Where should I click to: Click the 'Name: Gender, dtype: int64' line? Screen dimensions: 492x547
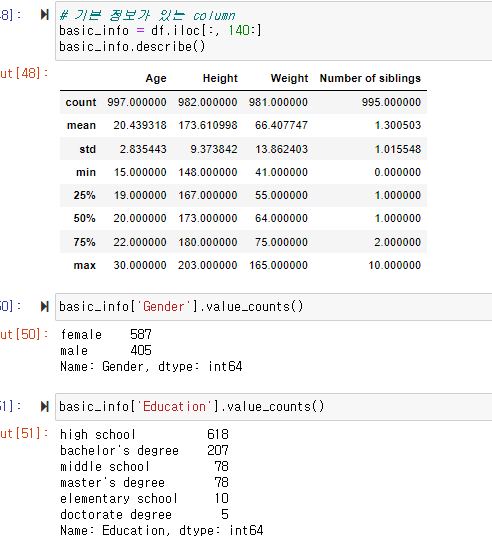151,367
